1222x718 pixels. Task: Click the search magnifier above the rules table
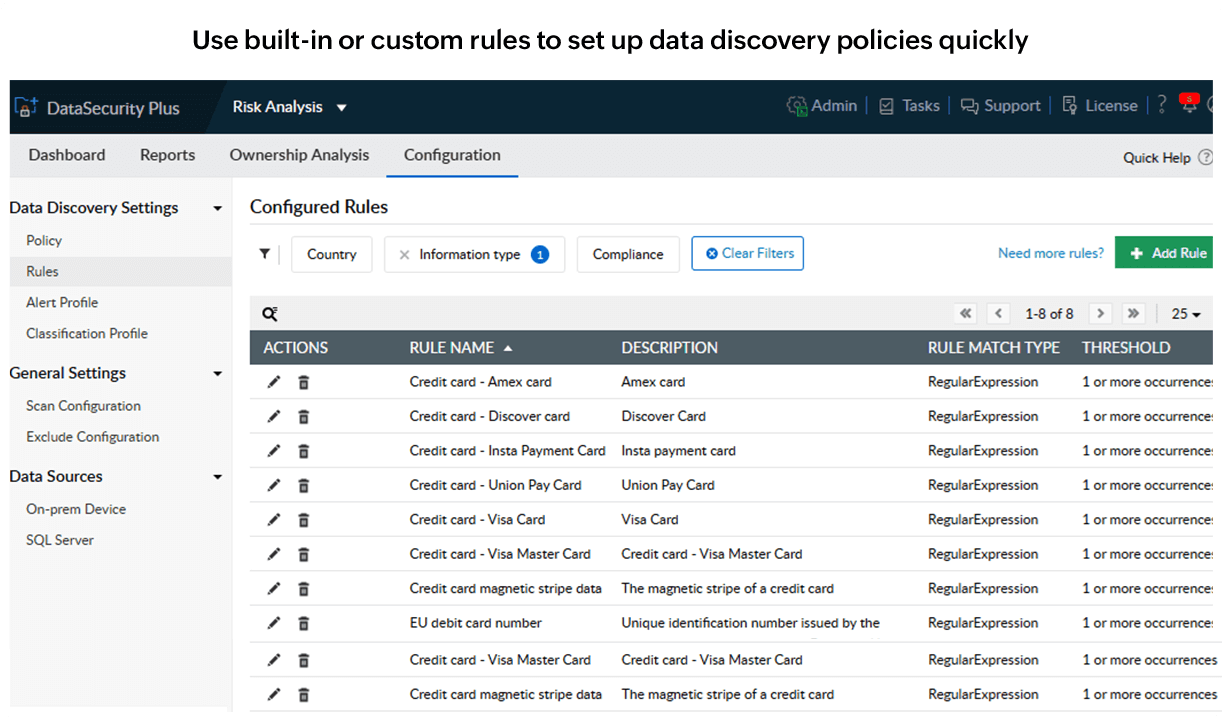point(269,313)
